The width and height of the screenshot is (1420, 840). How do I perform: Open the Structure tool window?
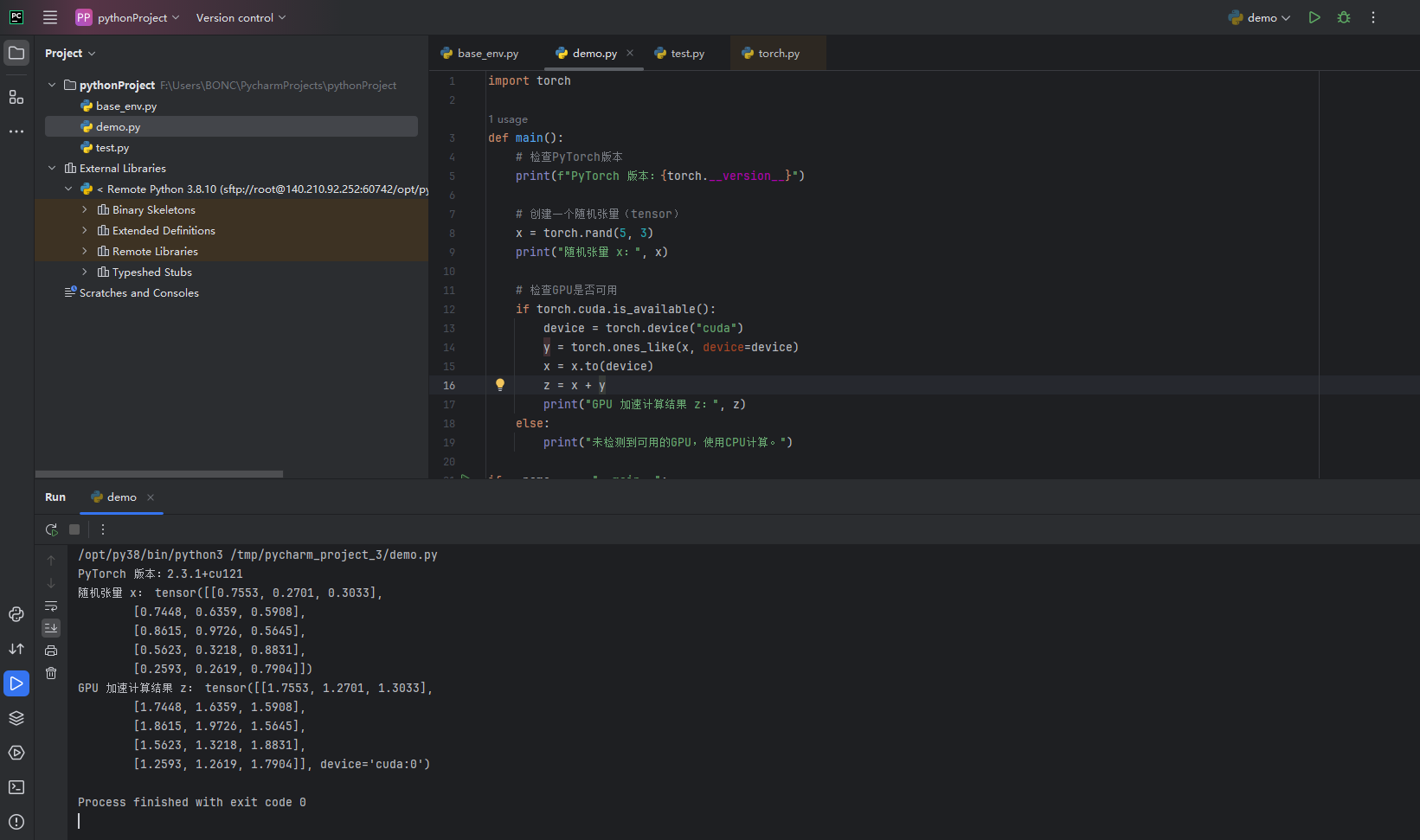pyautogui.click(x=16, y=97)
